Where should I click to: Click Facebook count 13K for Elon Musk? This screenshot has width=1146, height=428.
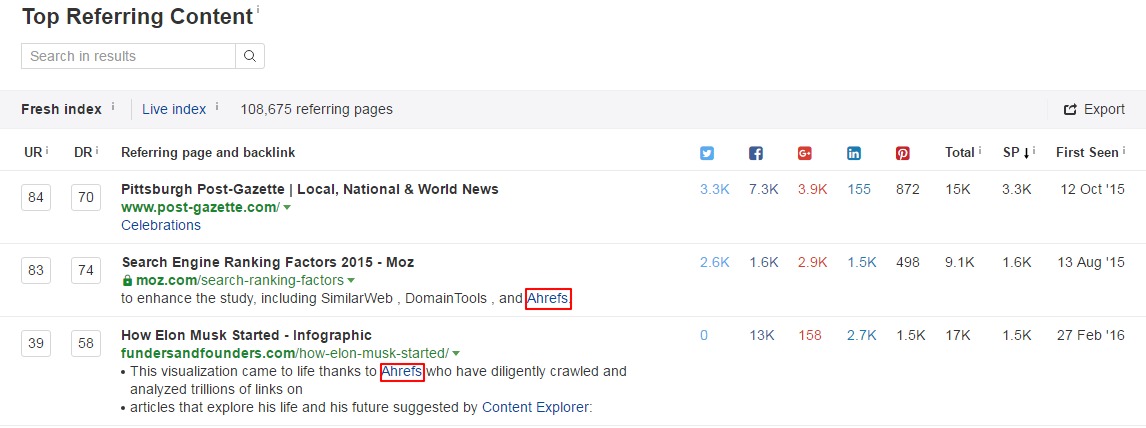coord(762,335)
